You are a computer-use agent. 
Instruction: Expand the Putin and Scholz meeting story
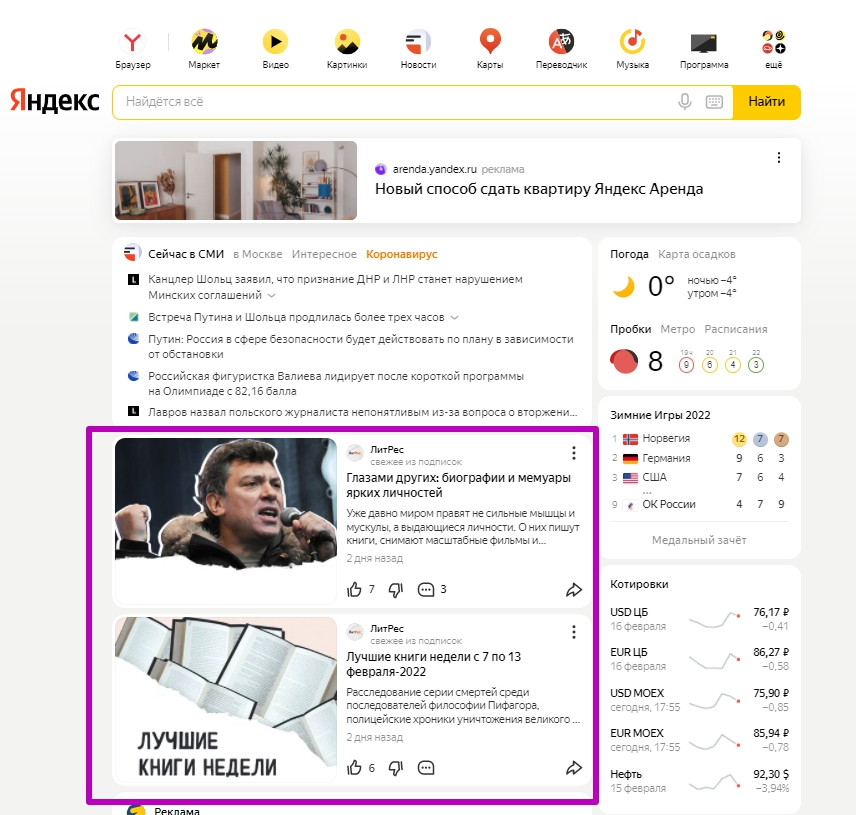[454, 318]
